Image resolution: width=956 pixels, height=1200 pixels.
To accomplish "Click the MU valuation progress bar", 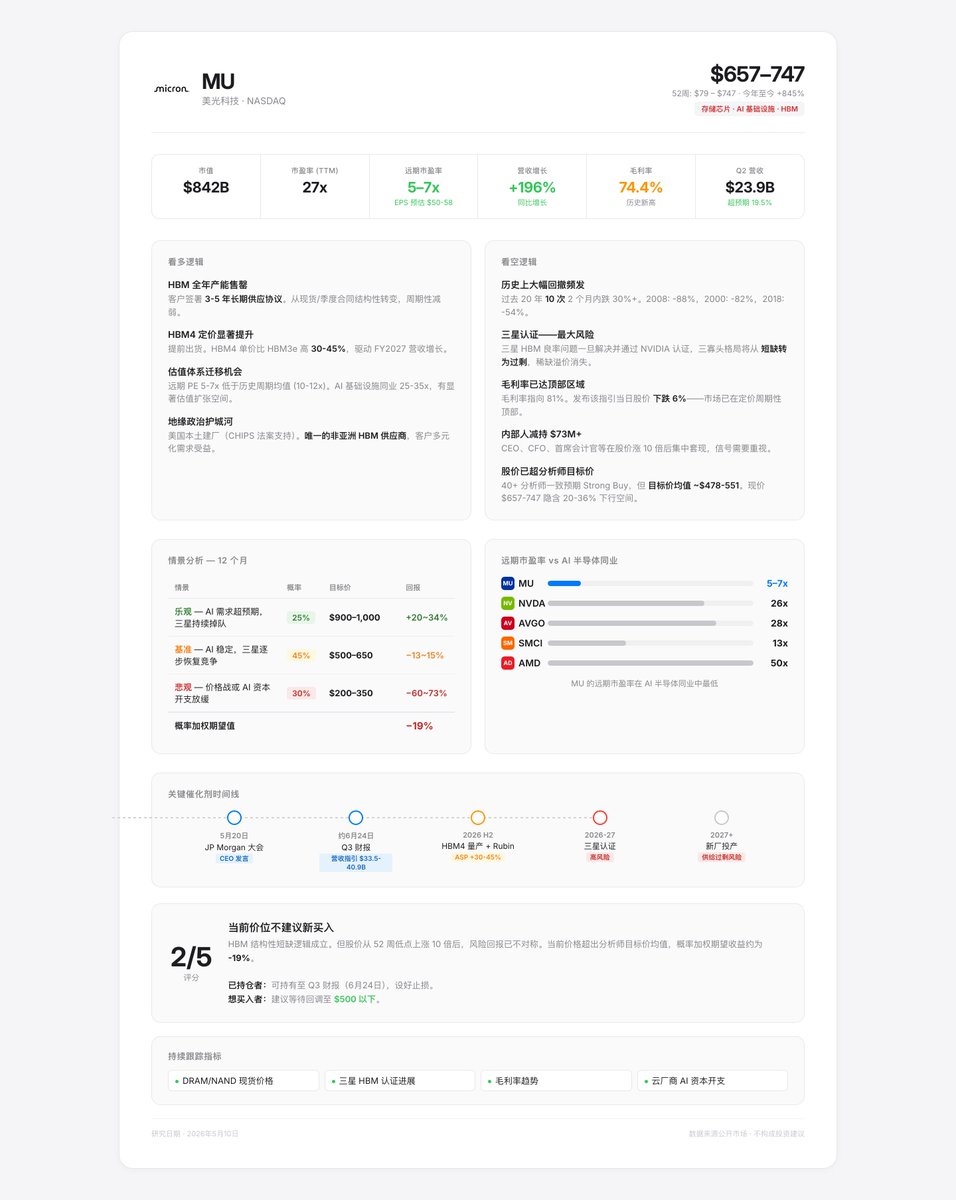I will (651, 583).
